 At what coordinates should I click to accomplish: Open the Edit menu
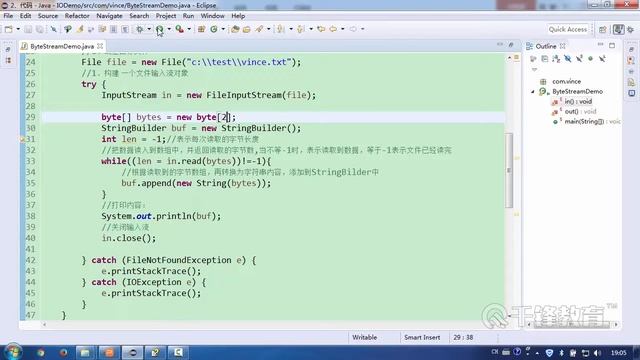pyautogui.click(x=25, y=16)
